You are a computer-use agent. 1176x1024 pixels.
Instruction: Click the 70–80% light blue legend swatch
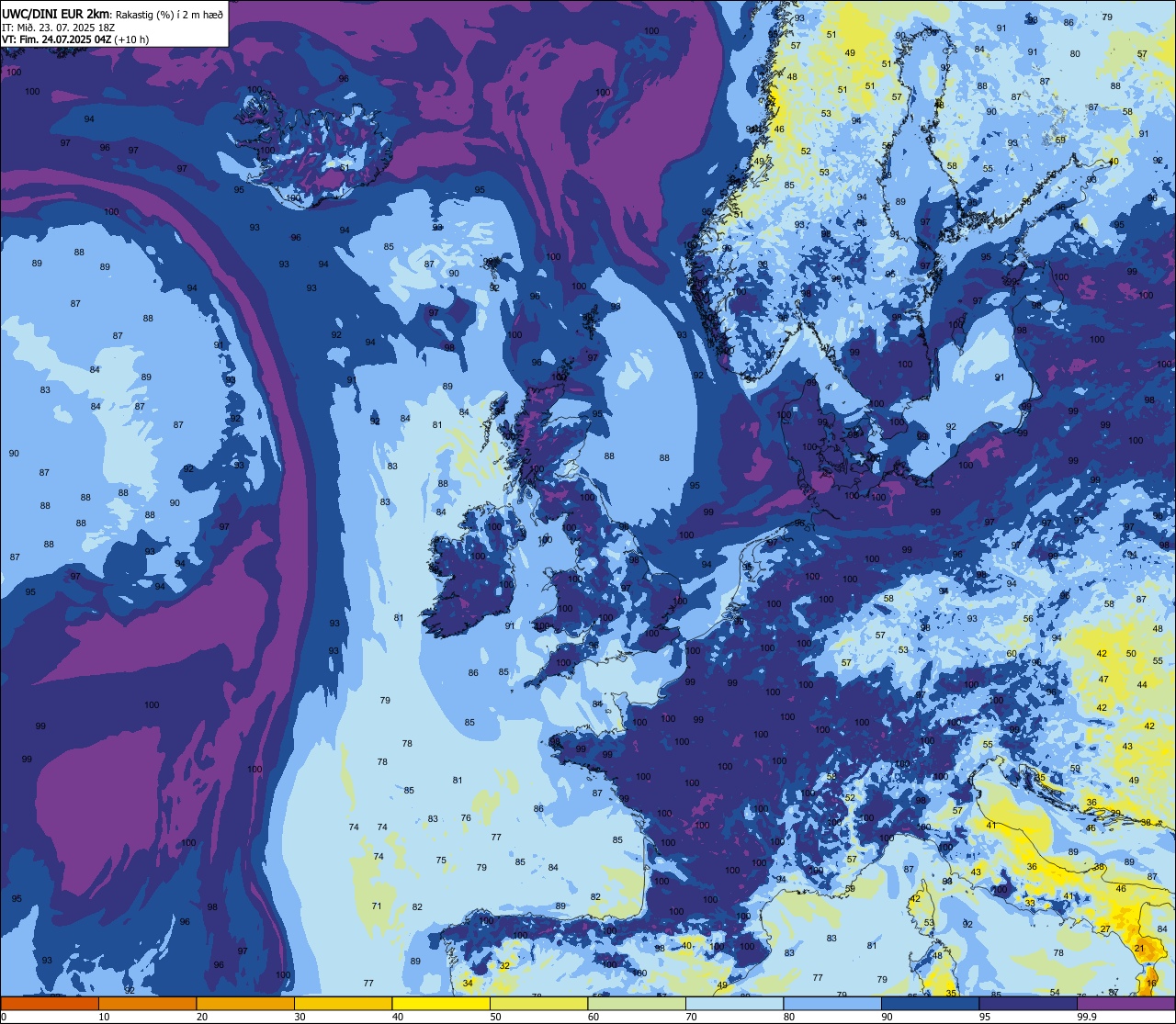pos(734,1003)
